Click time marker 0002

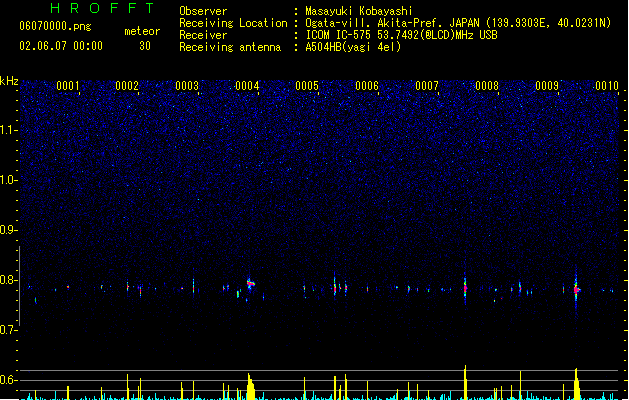[x=127, y=86]
